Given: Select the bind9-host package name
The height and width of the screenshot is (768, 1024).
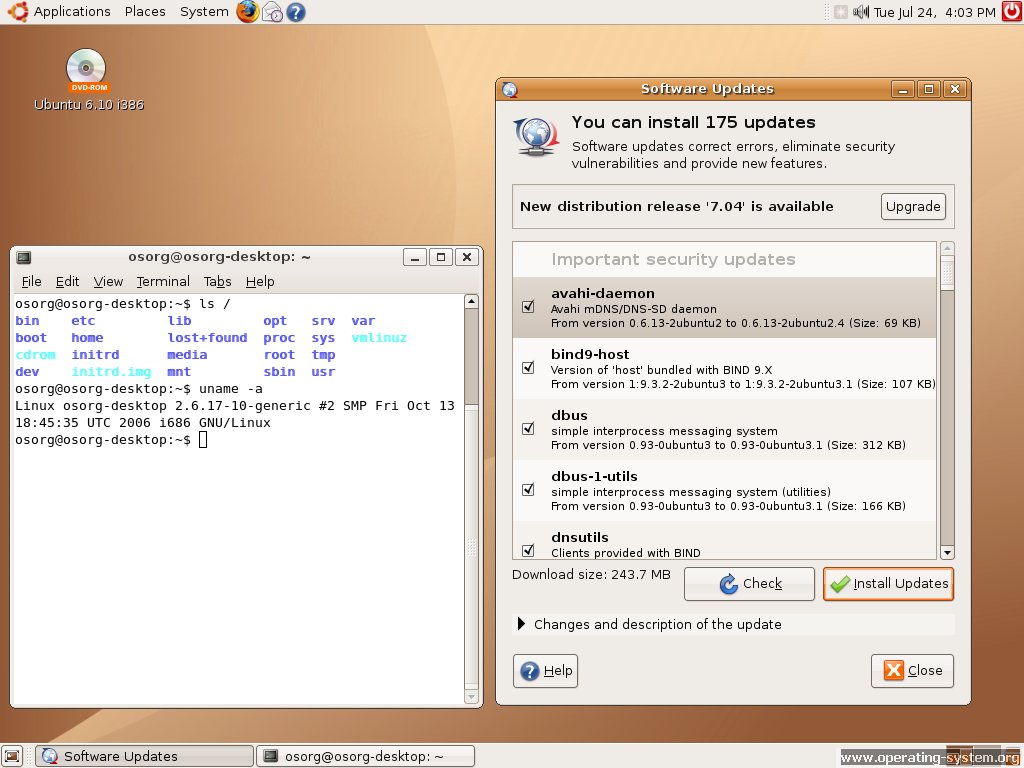Looking at the screenshot, I should [x=590, y=354].
